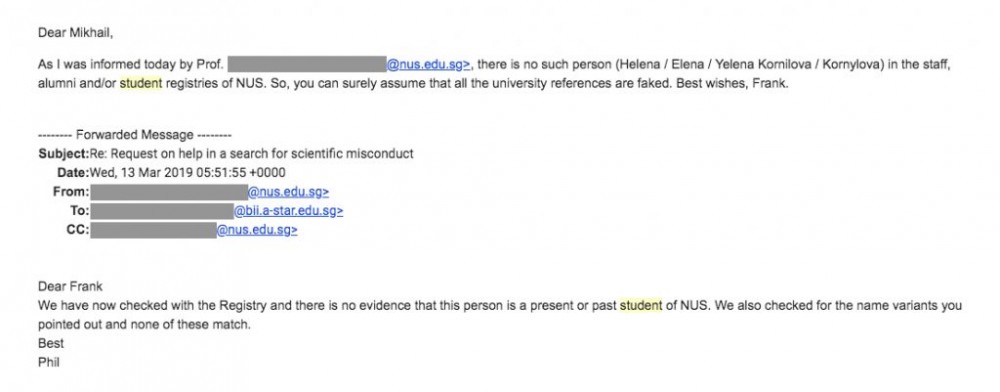1000x392 pixels.
Task: Click highlighted word student in Phil's reply
Action: pos(641,305)
